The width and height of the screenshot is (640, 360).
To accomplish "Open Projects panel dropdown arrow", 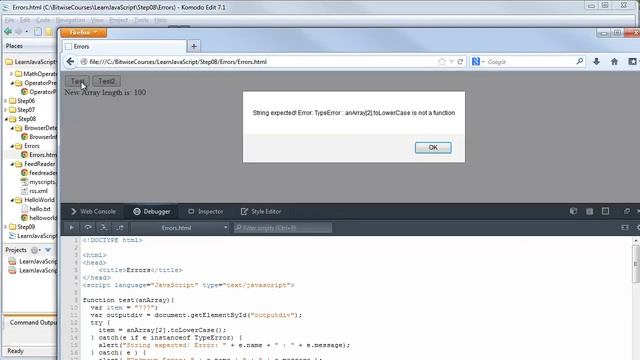I will [x=48, y=250].
